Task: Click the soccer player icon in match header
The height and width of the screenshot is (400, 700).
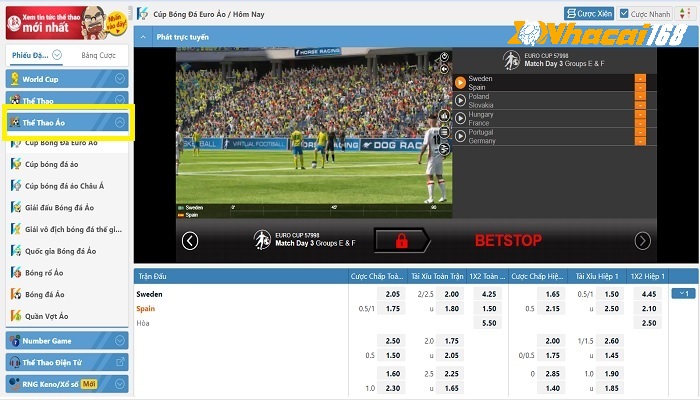Action: (511, 60)
